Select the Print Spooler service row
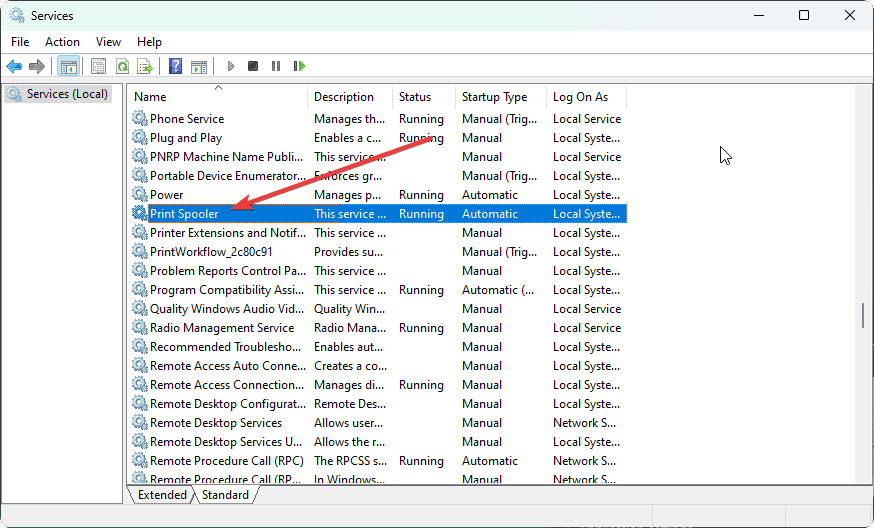Screen dimensions: 874x528 (184, 214)
